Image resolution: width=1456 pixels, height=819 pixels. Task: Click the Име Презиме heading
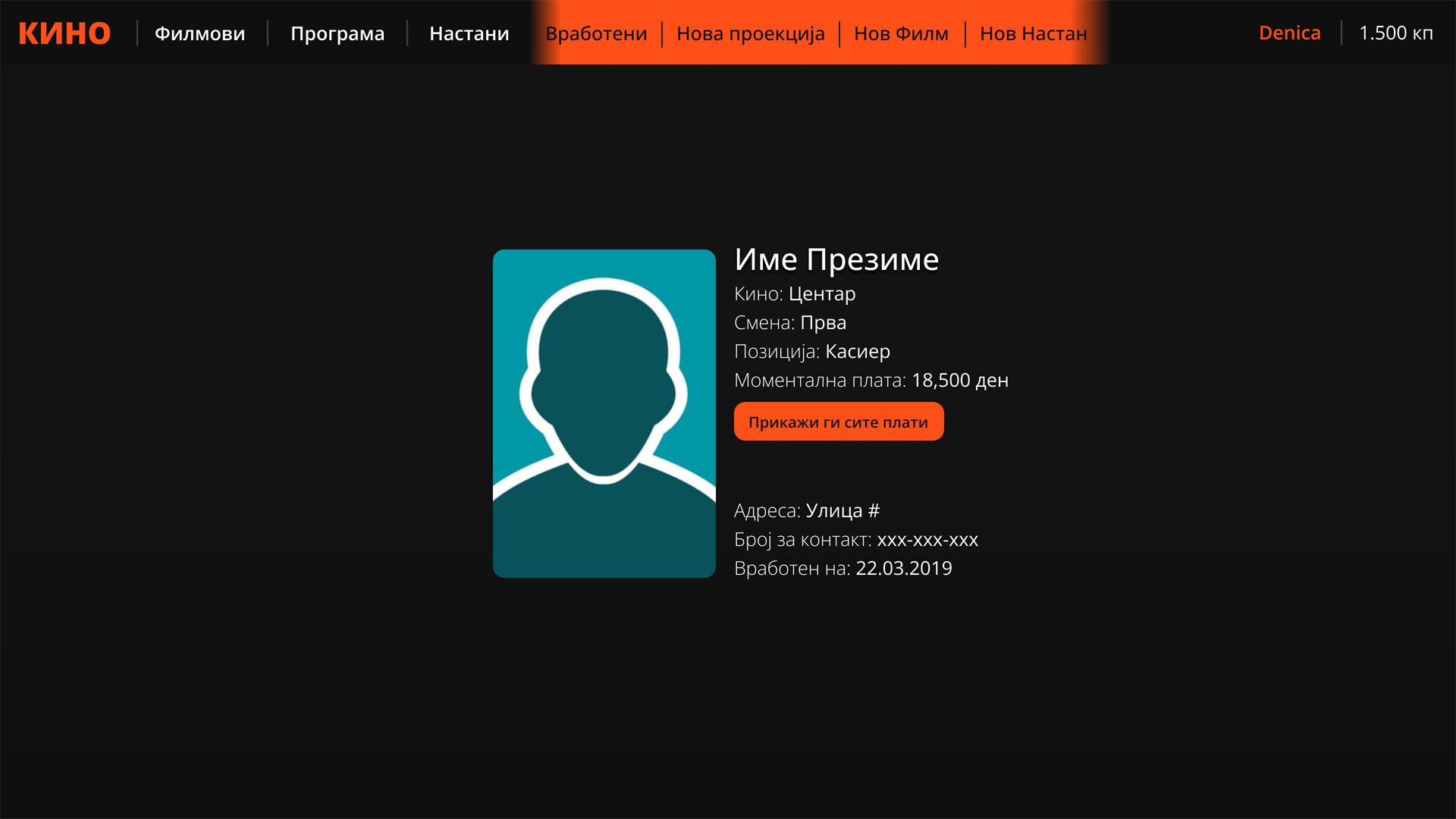[x=836, y=259]
